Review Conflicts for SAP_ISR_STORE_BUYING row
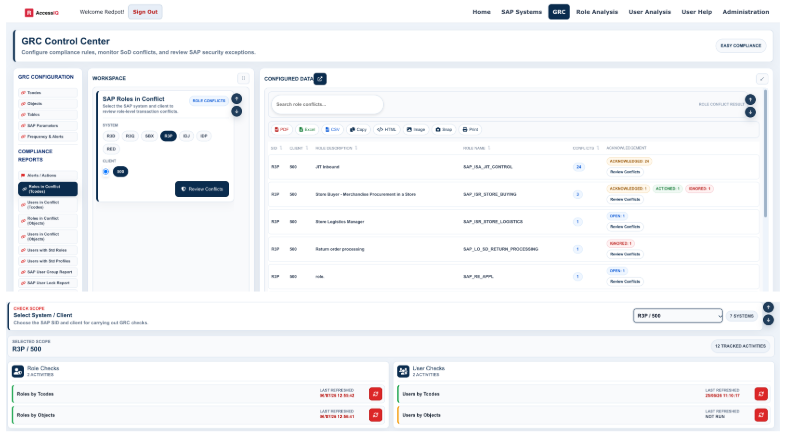 (x=625, y=199)
